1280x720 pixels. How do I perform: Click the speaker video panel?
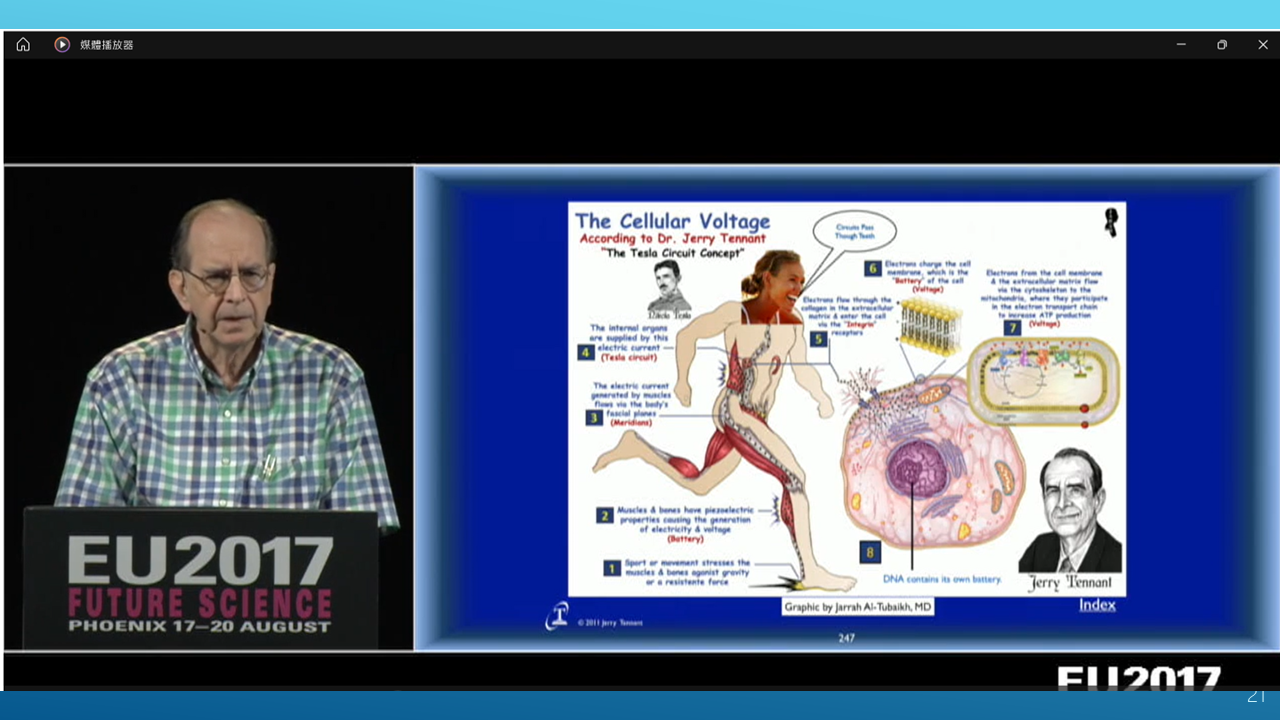pyautogui.click(x=209, y=408)
